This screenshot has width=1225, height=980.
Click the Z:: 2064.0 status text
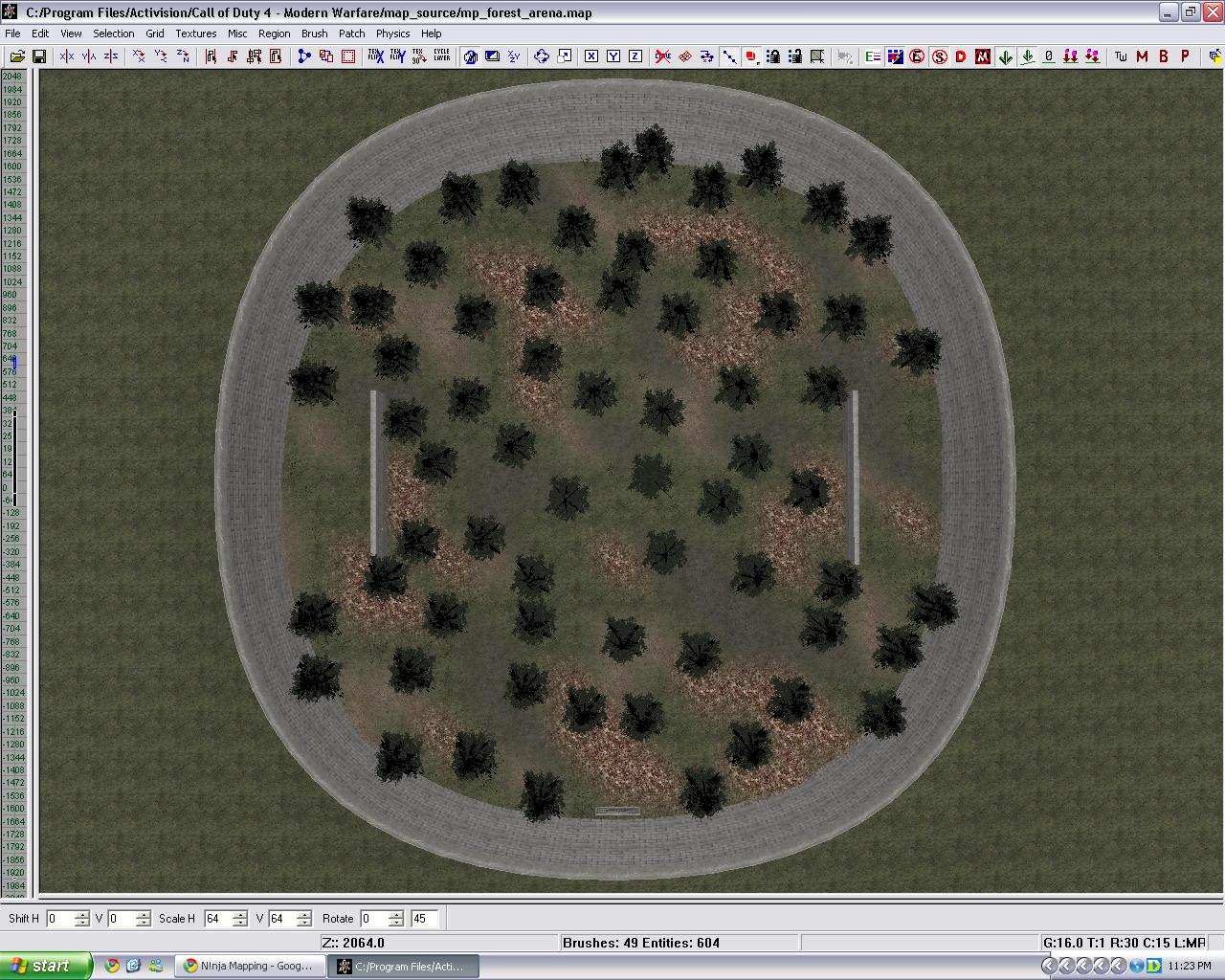click(353, 943)
